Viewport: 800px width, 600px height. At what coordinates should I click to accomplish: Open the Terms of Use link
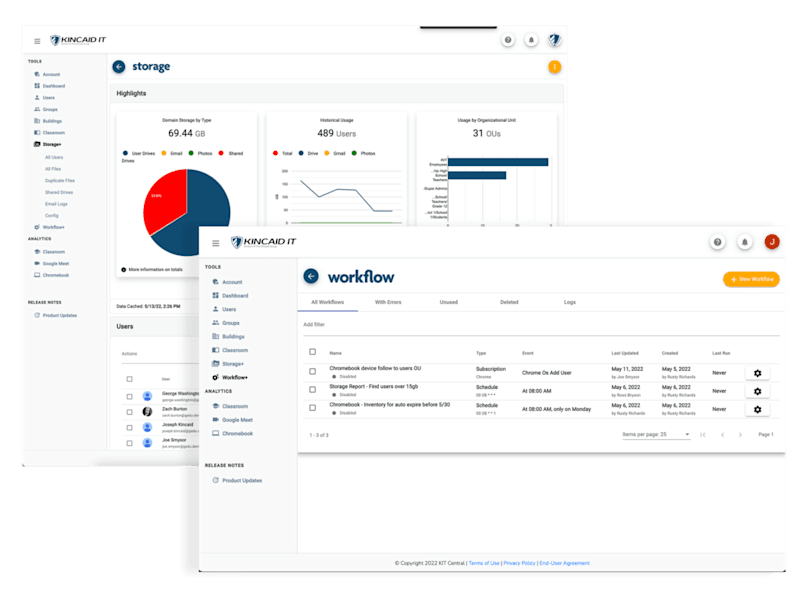[484, 563]
